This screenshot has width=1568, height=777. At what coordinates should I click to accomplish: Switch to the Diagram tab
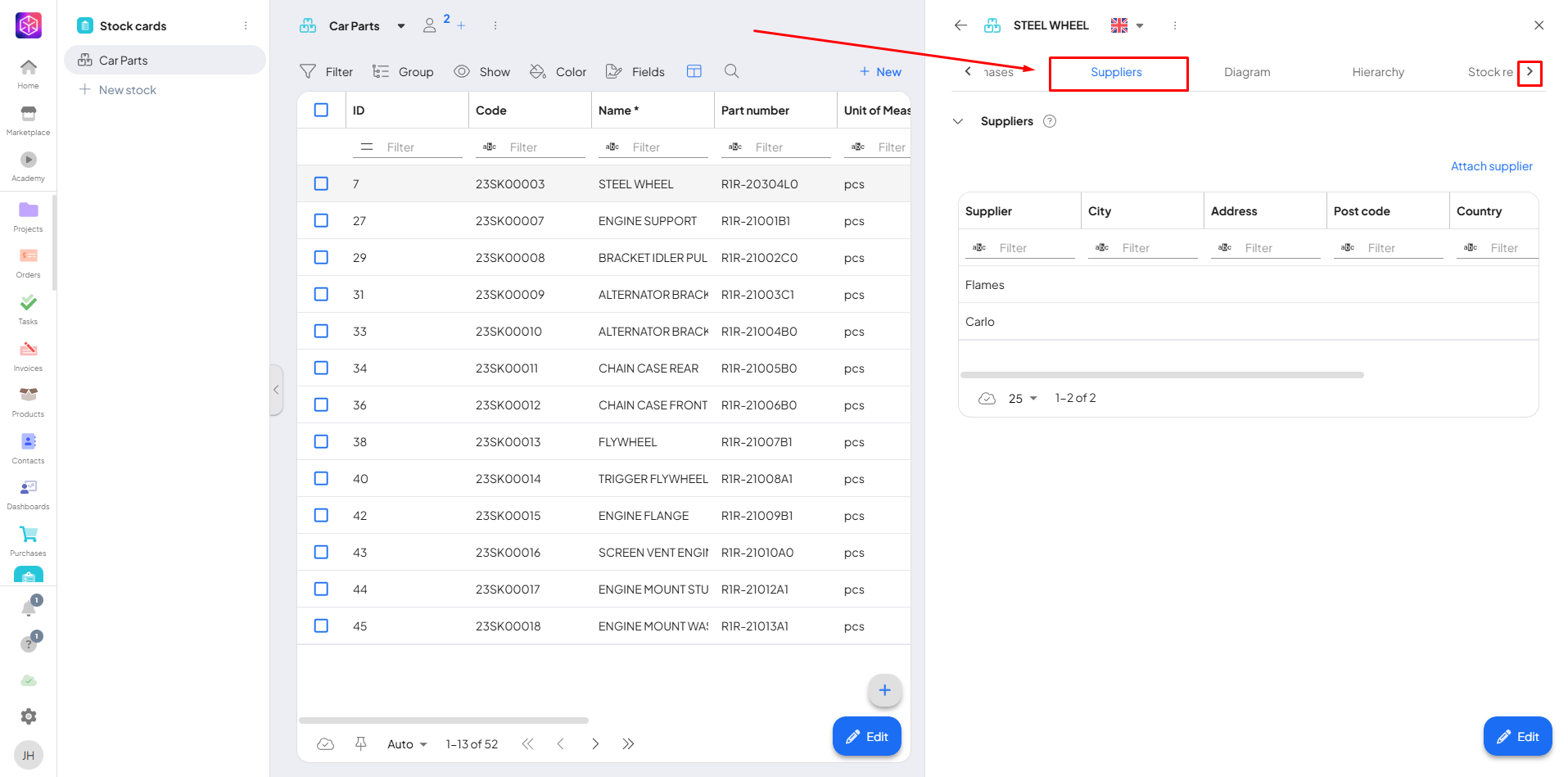(1246, 72)
